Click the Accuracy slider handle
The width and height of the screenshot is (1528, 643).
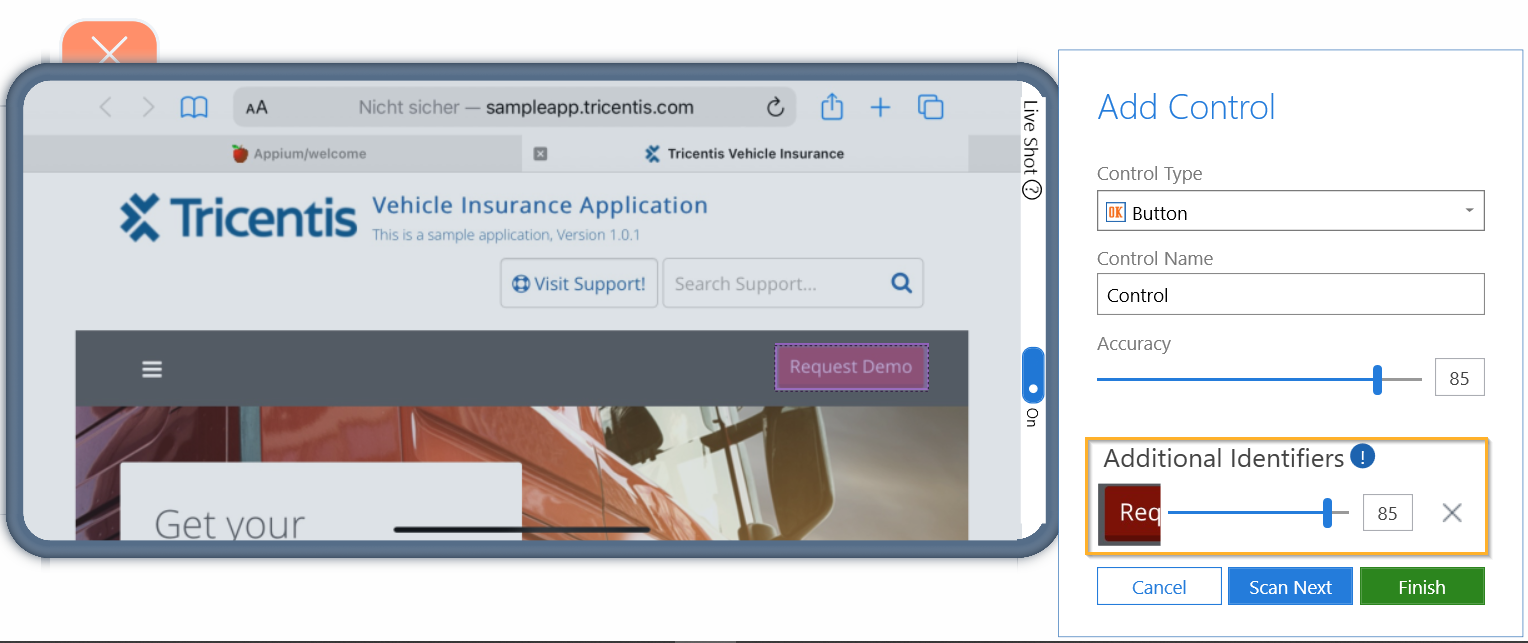(x=1377, y=379)
